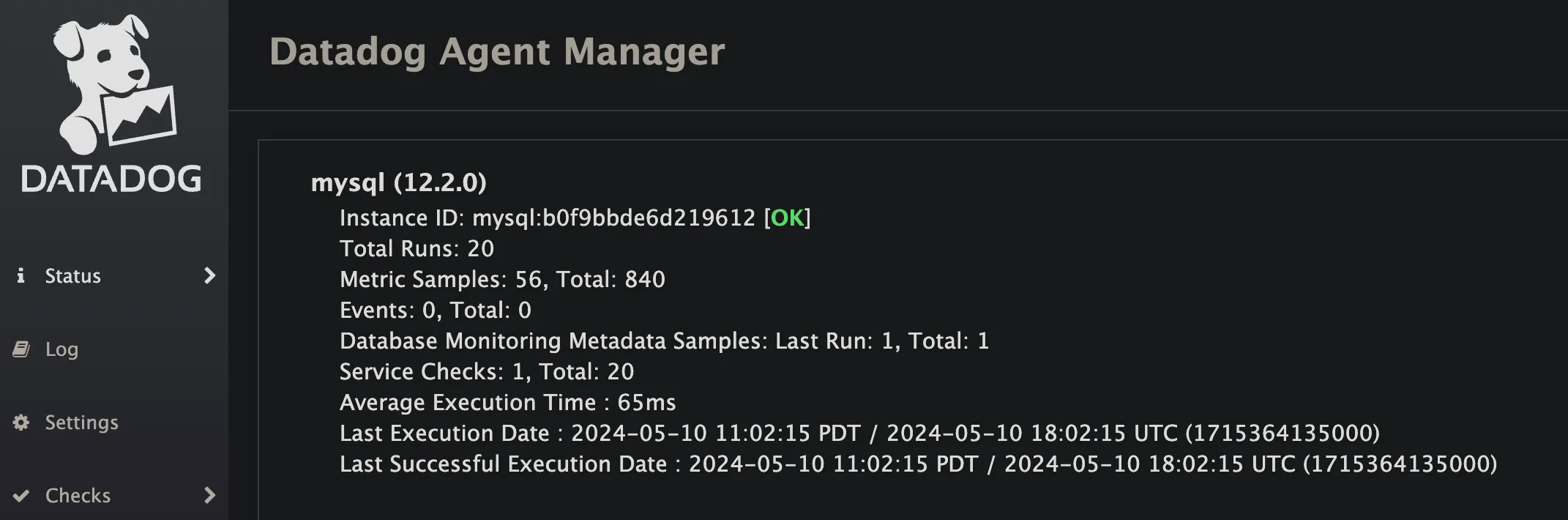Click the Average Execution Time line
This screenshot has height=520, width=1568.
pos(507,403)
